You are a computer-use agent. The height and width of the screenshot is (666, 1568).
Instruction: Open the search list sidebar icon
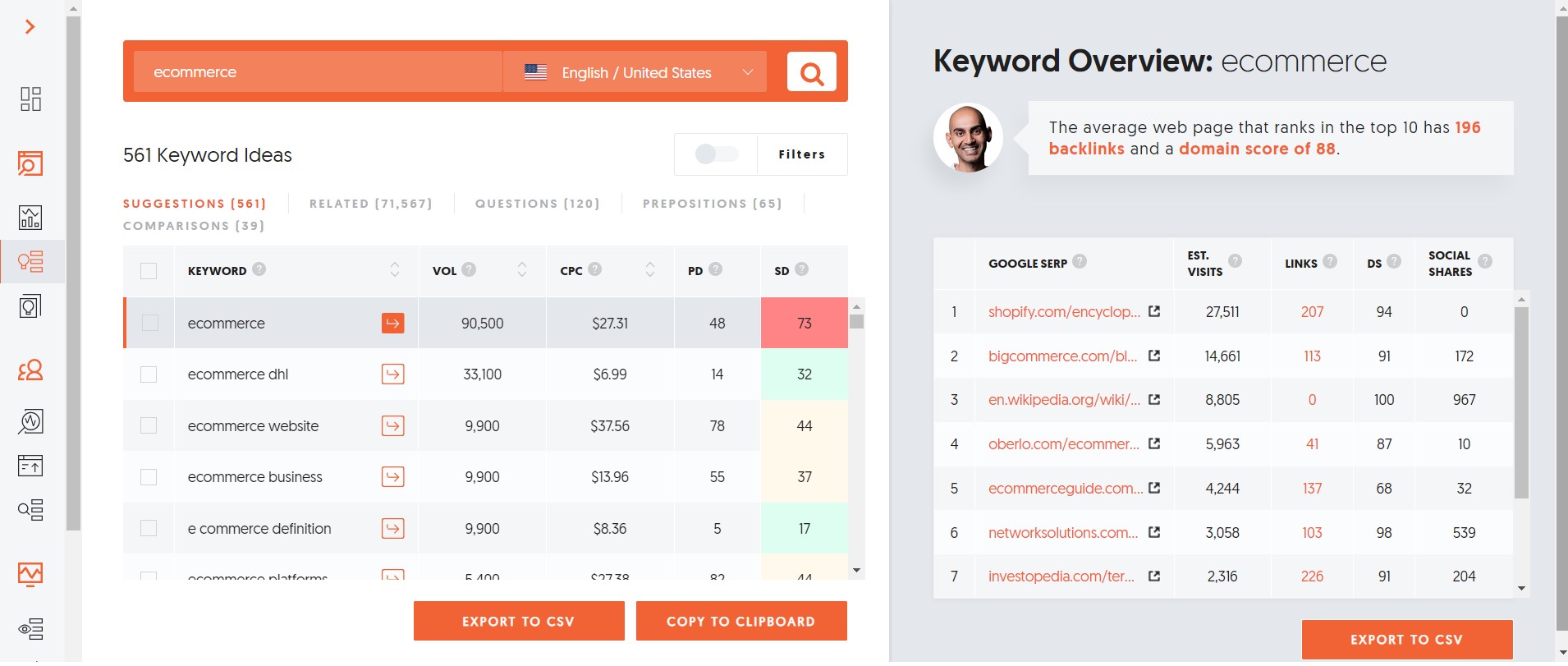(x=30, y=510)
